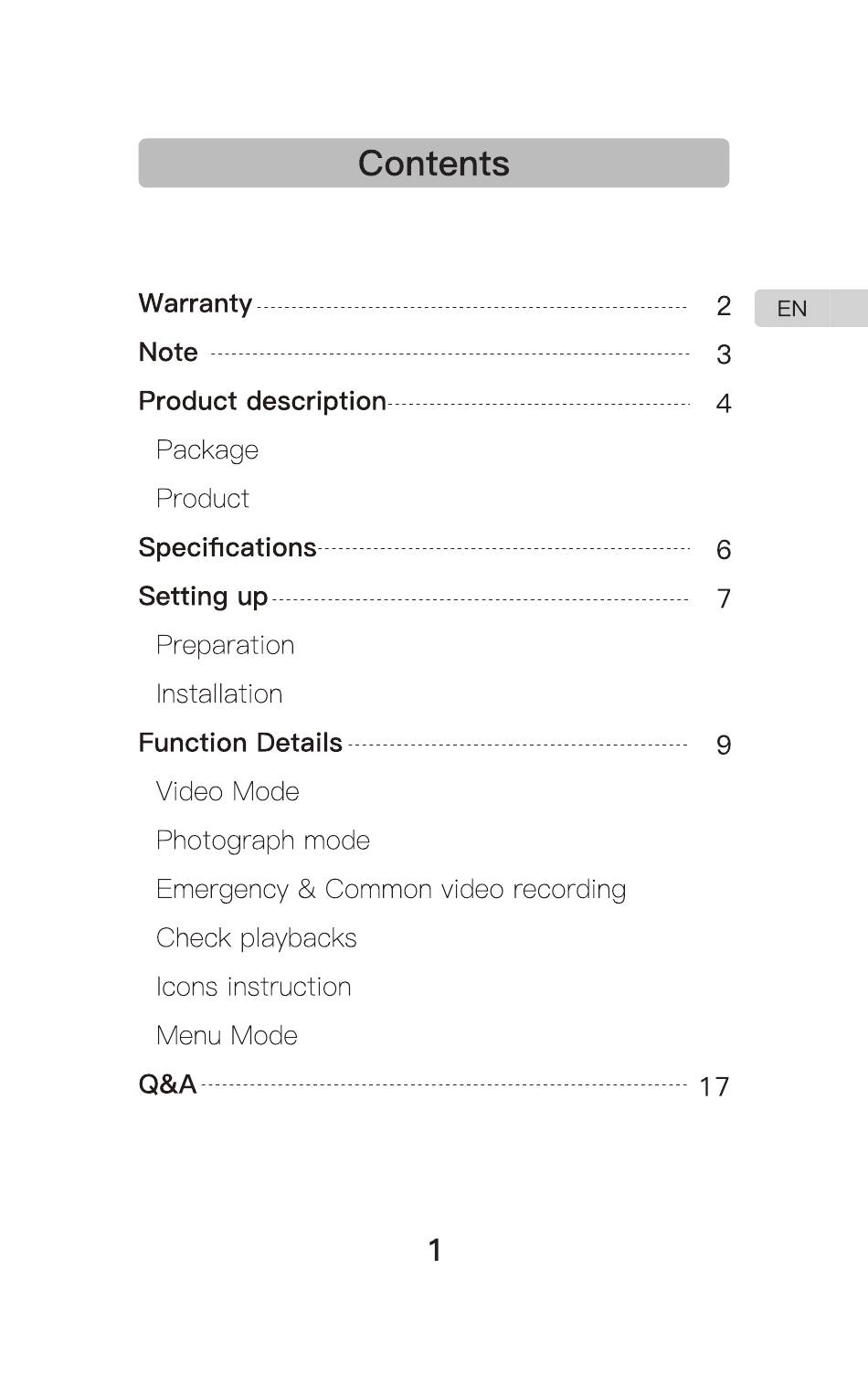Select the Installation sub-entry
Viewport: 868px width, 1396px height.
click(x=219, y=693)
